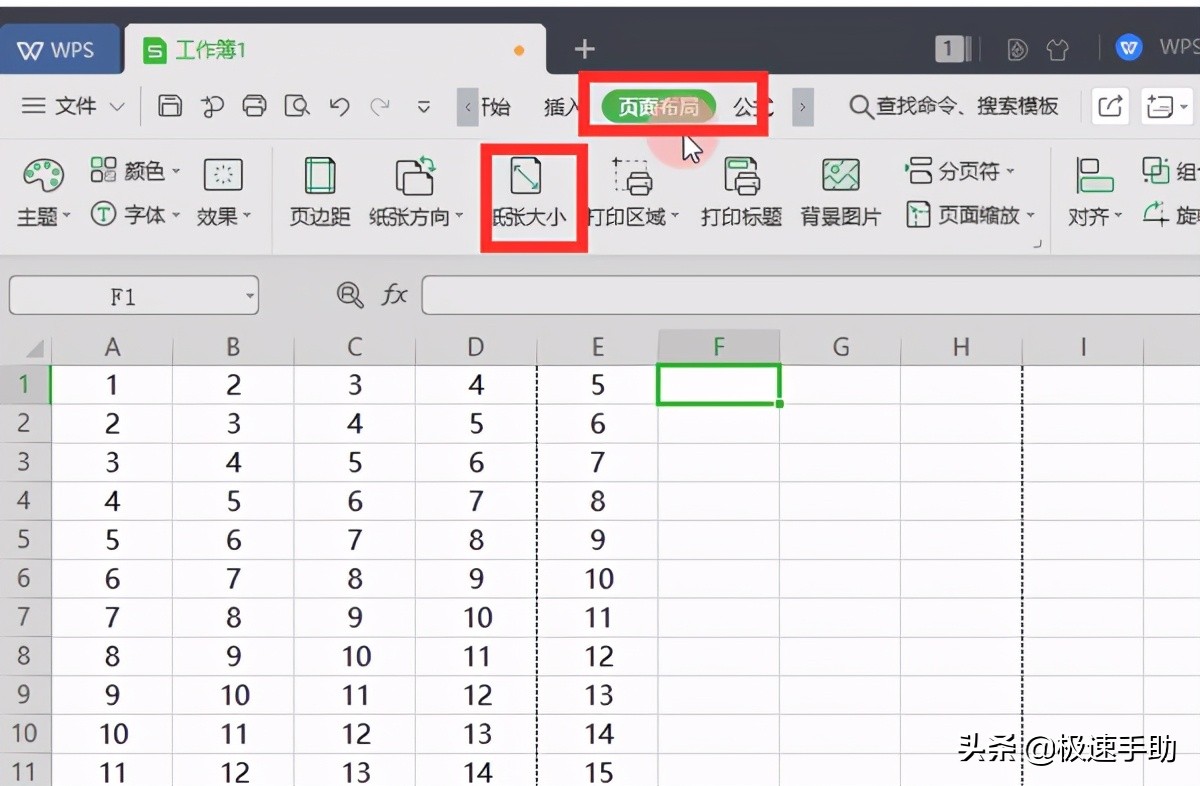Select column A header
The image size is (1200, 786).
[x=112, y=347]
